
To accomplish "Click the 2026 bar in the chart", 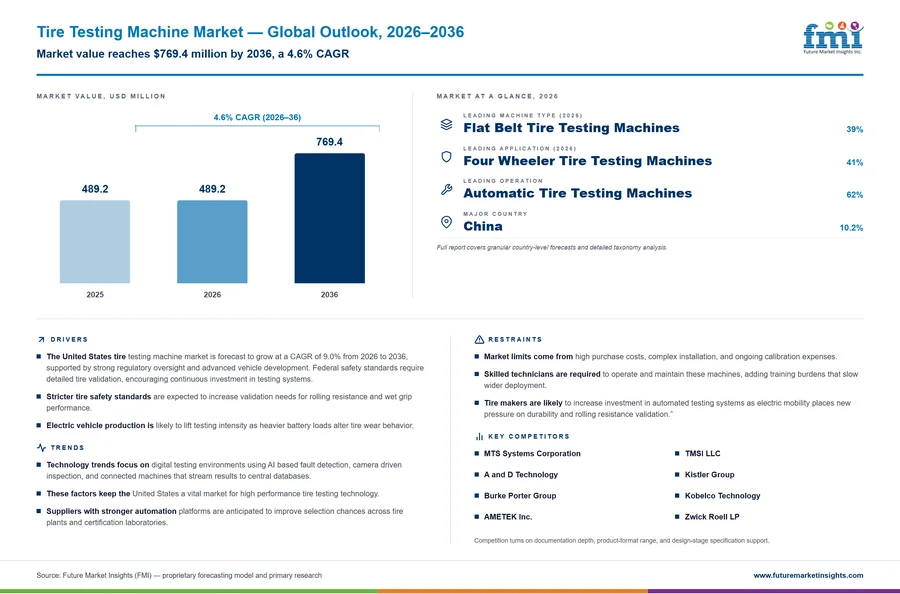I will click(x=212, y=242).
